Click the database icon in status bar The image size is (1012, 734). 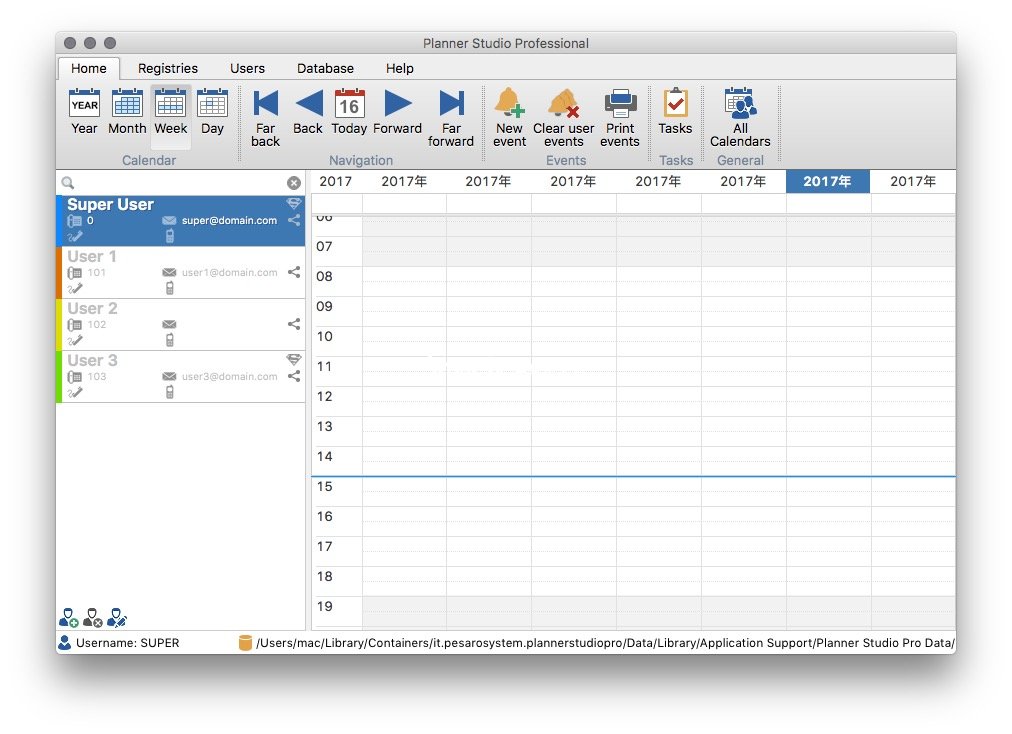point(245,642)
